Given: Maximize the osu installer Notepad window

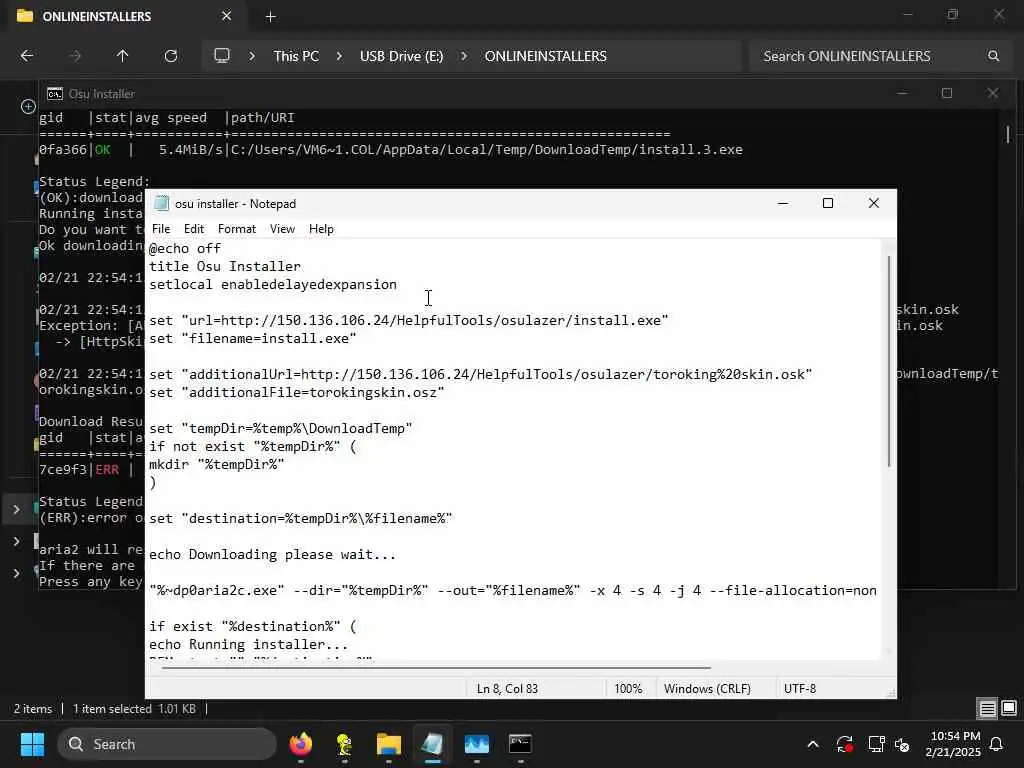Looking at the screenshot, I should click(x=828, y=203).
